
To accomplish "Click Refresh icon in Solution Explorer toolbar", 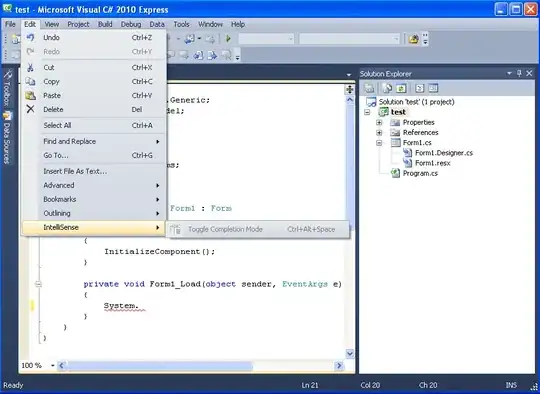I will (401, 89).
